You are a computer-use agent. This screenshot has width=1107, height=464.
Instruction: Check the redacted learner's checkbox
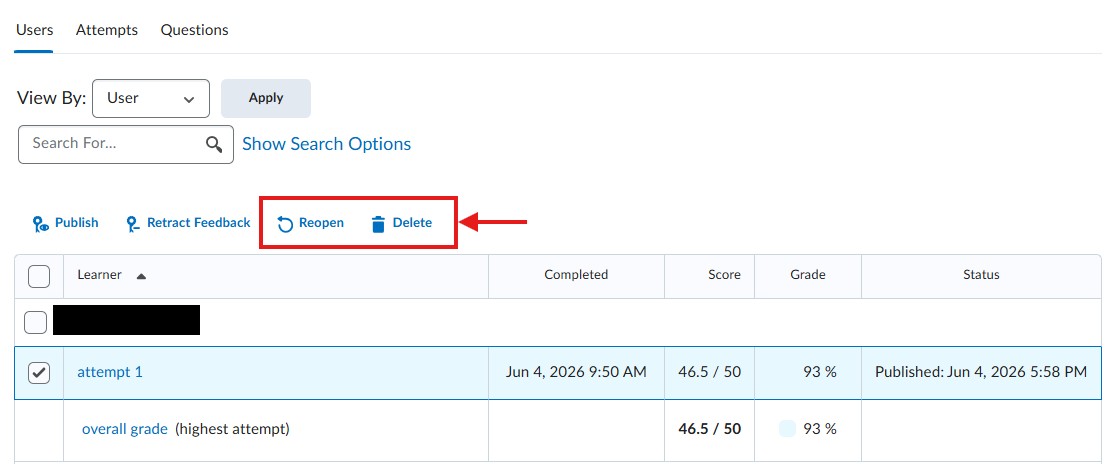[x=35, y=323]
